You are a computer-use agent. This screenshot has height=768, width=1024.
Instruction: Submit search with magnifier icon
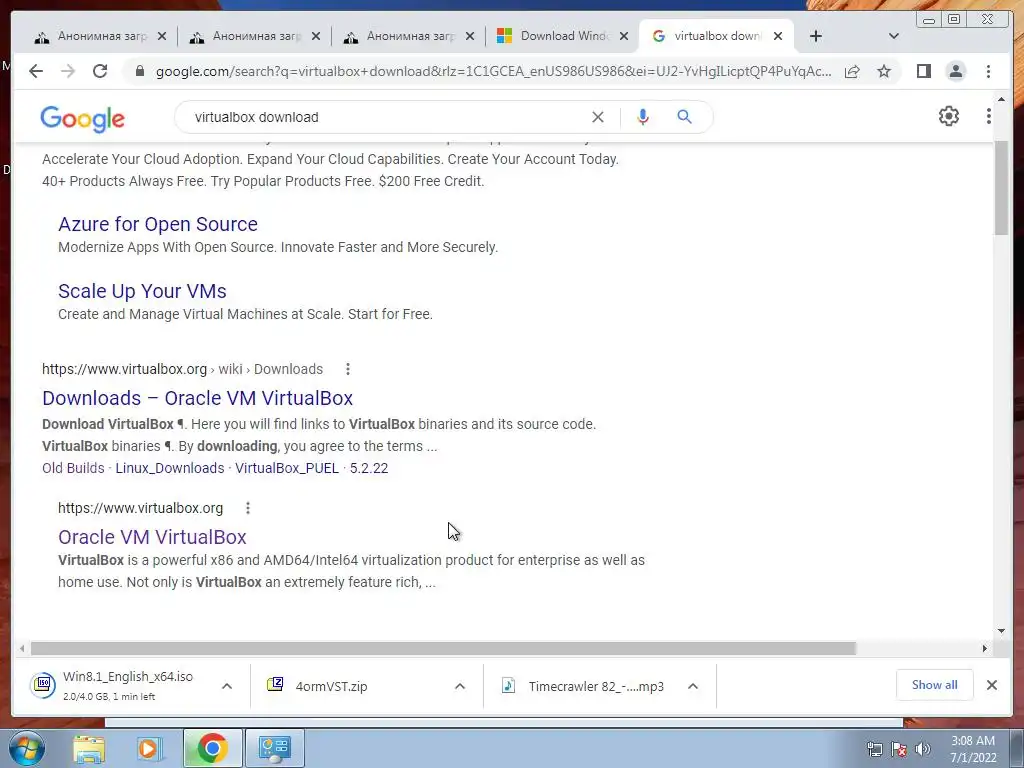pos(684,117)
